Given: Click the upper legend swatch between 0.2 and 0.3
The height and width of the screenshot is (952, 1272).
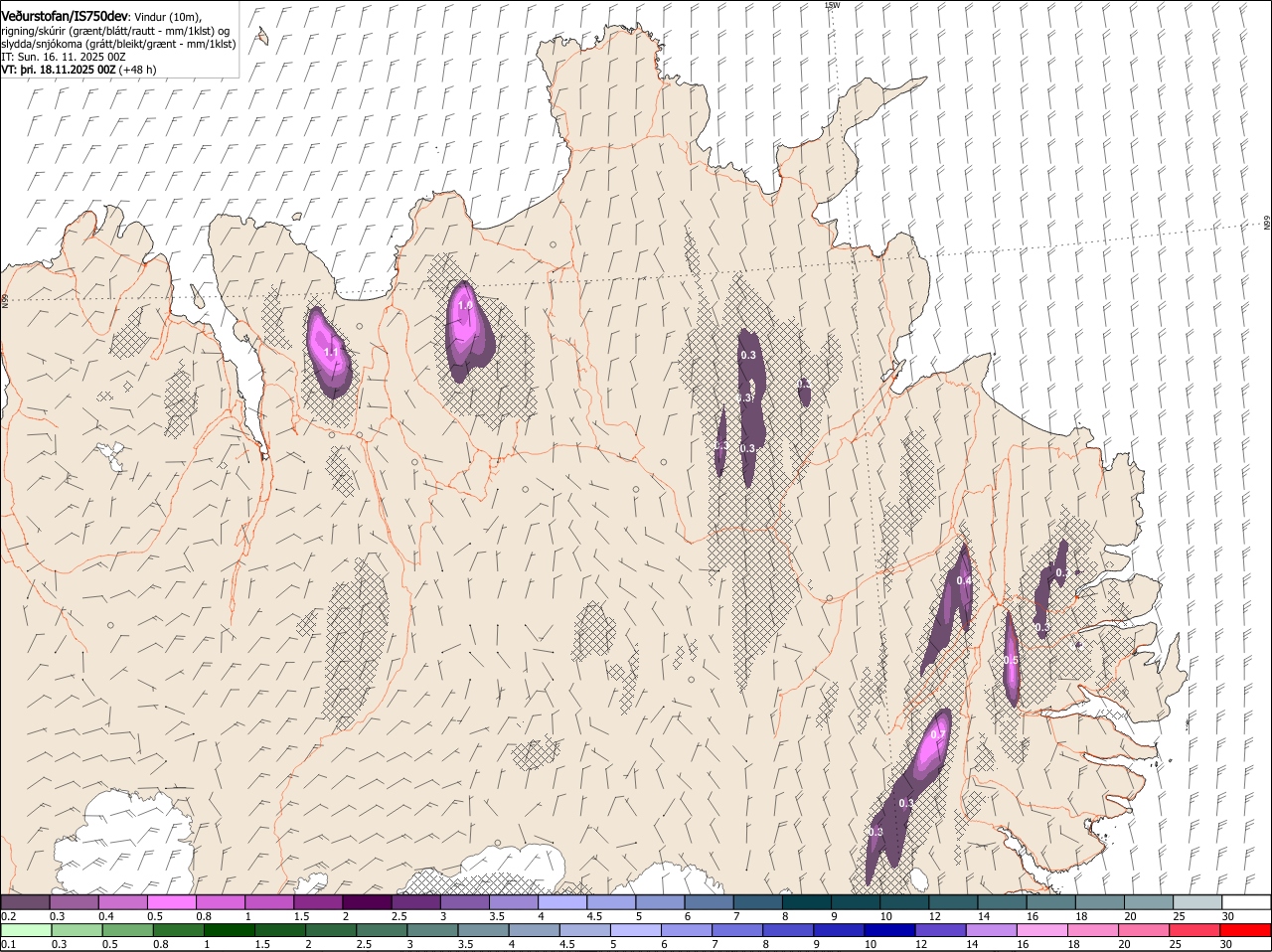Looking at the screenshot, I should coord(26,902).
